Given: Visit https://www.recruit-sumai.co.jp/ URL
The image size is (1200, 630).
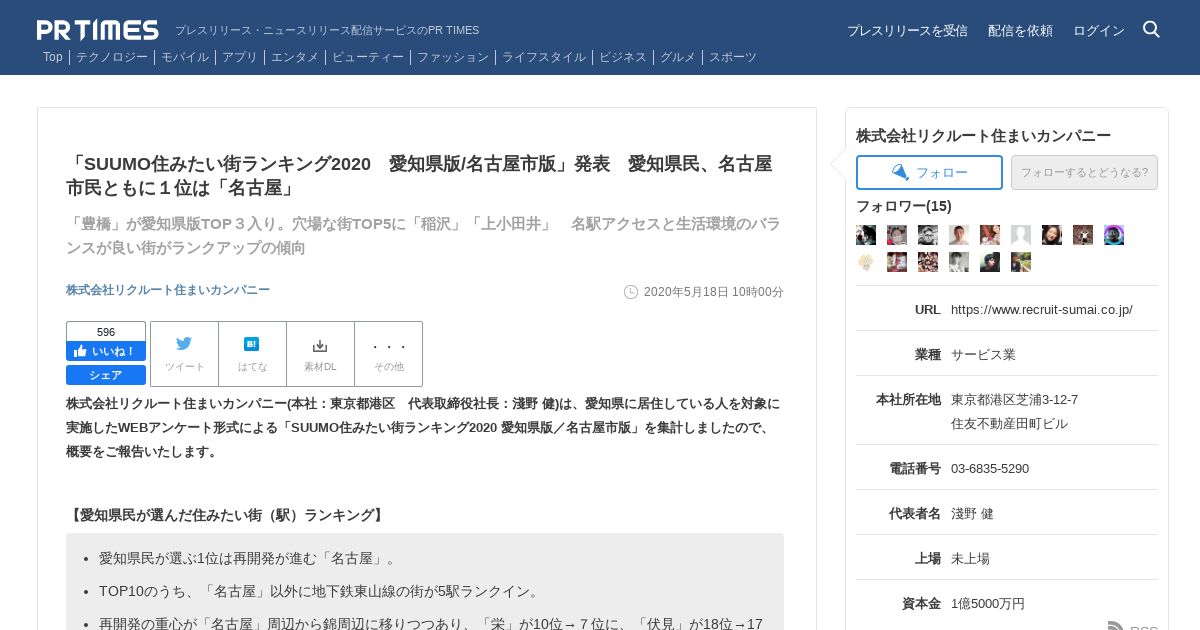Looking at the screenshot, I should click(1042, 309).
